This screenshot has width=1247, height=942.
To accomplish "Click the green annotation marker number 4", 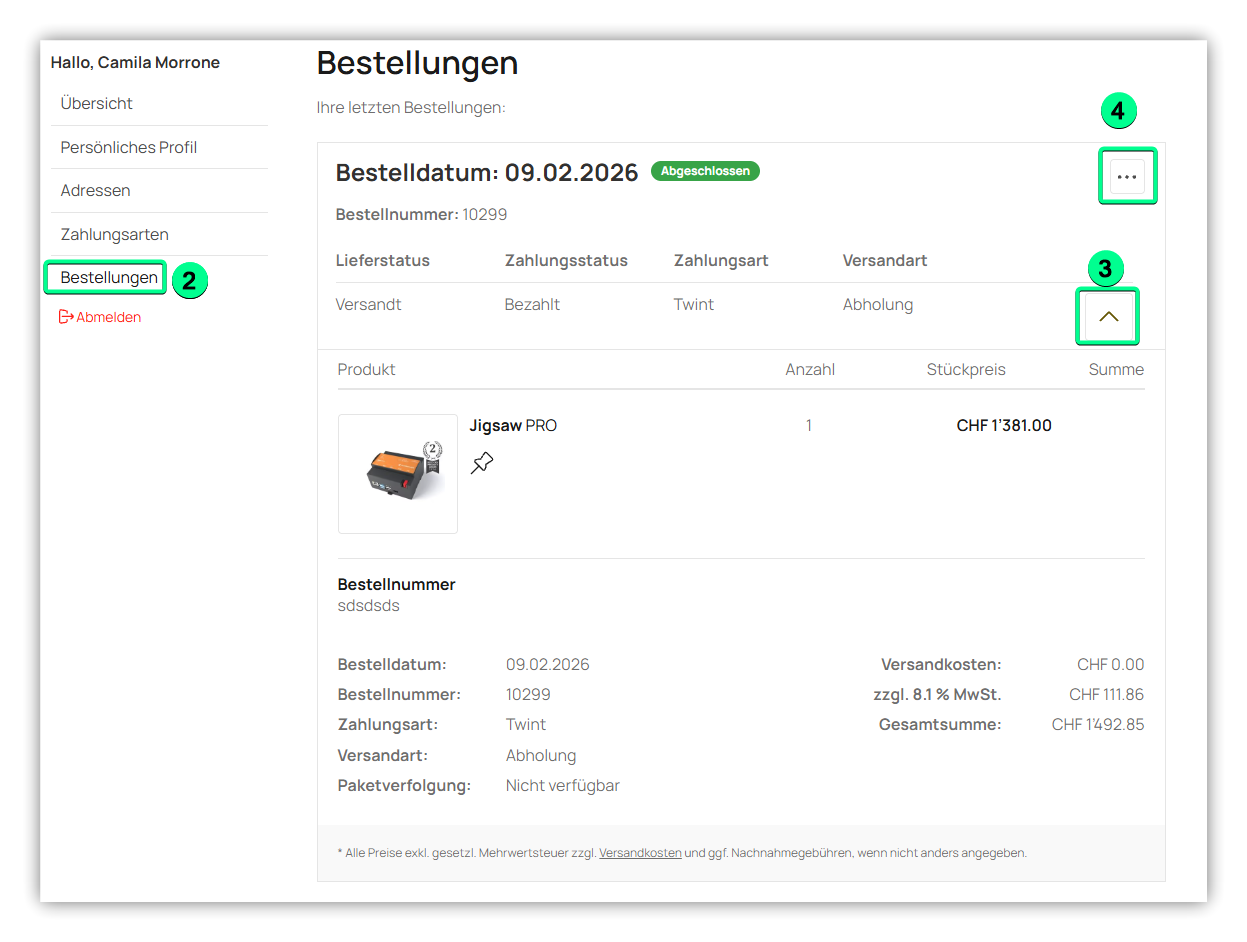I will (x=1118, y=111).
